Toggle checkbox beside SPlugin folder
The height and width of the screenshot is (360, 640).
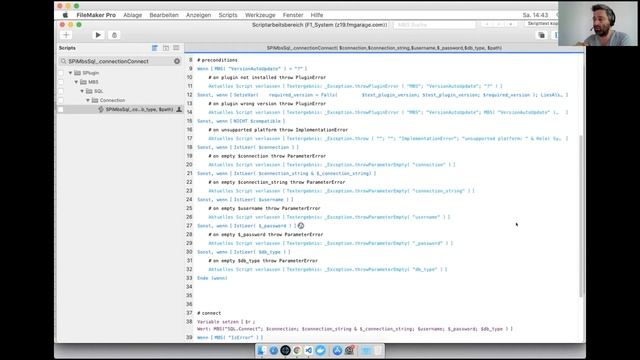pos(61,73)
